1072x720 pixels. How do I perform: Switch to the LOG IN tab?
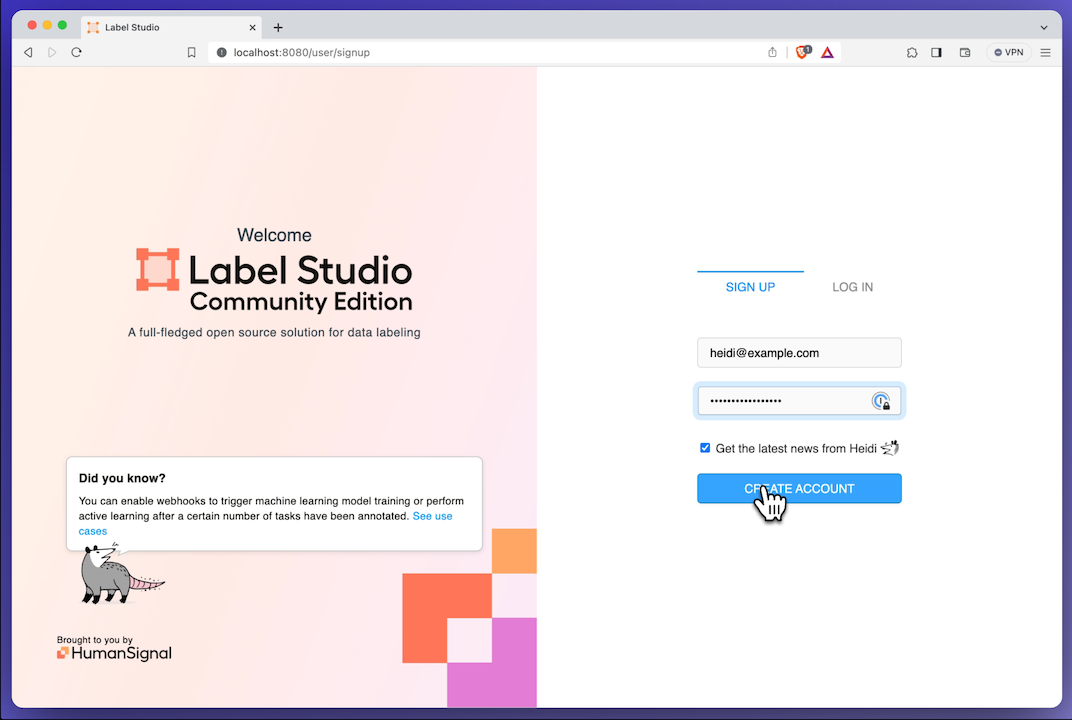coord(853,287)
